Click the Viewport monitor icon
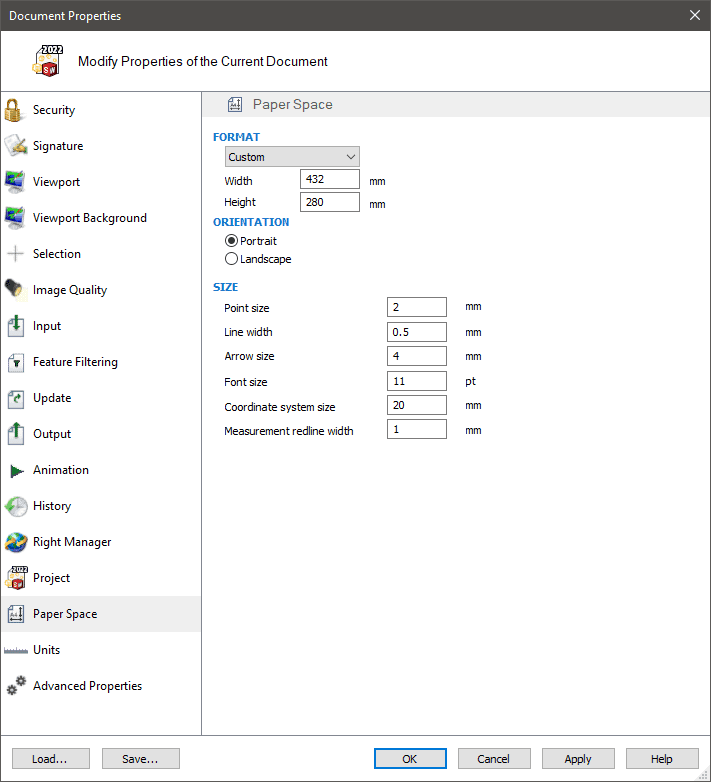The height and width of the screenshot is (782, 711). 15,182
